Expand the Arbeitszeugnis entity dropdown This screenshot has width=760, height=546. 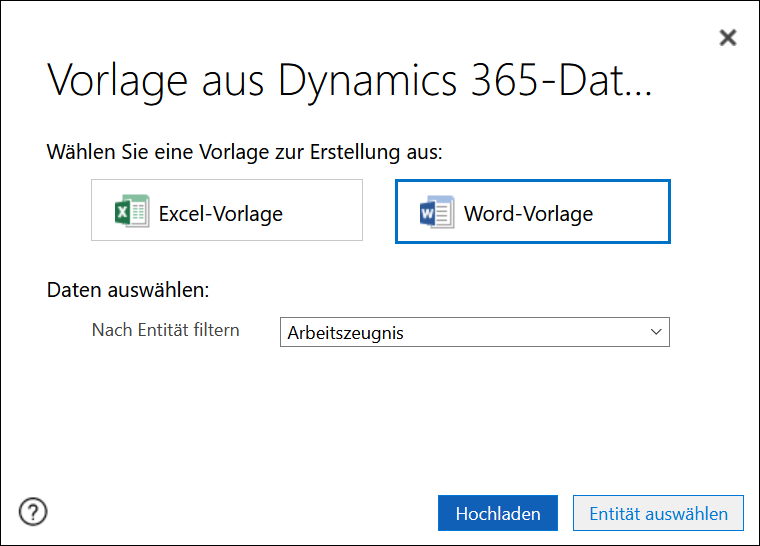pyautogui.click(x=475, y=332)
